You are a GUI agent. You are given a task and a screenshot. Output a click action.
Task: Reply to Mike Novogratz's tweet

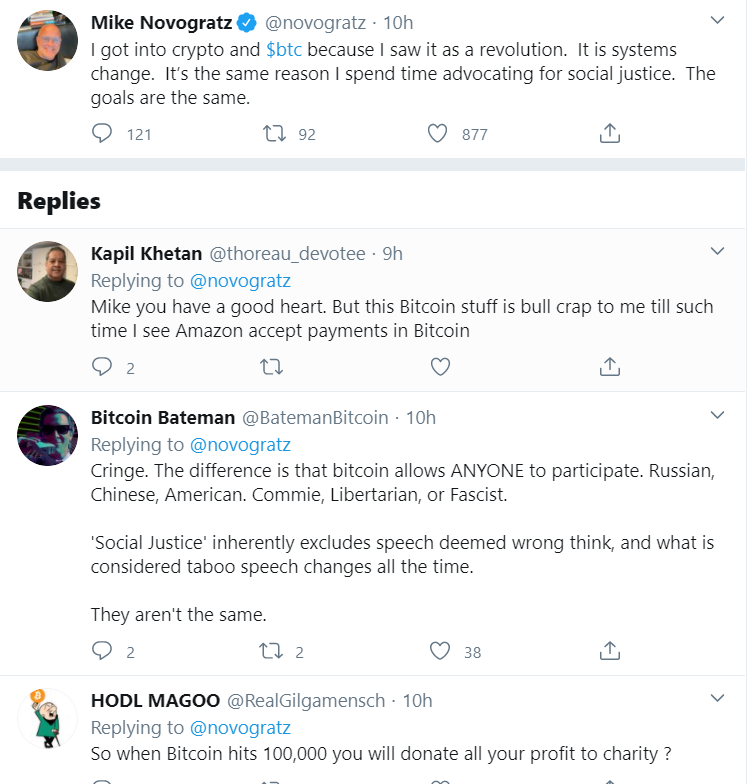pyautogui.click(x=102, y=133)
